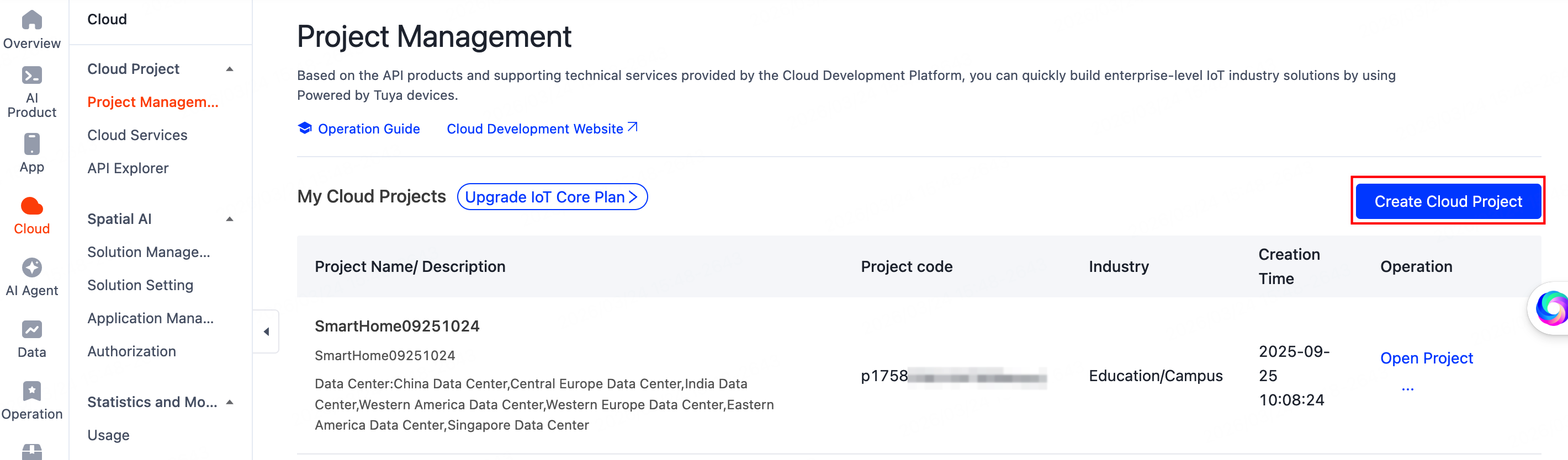
Task: Open the Operation Guide link
Action: pyautogui.click(x=369, y=129)
